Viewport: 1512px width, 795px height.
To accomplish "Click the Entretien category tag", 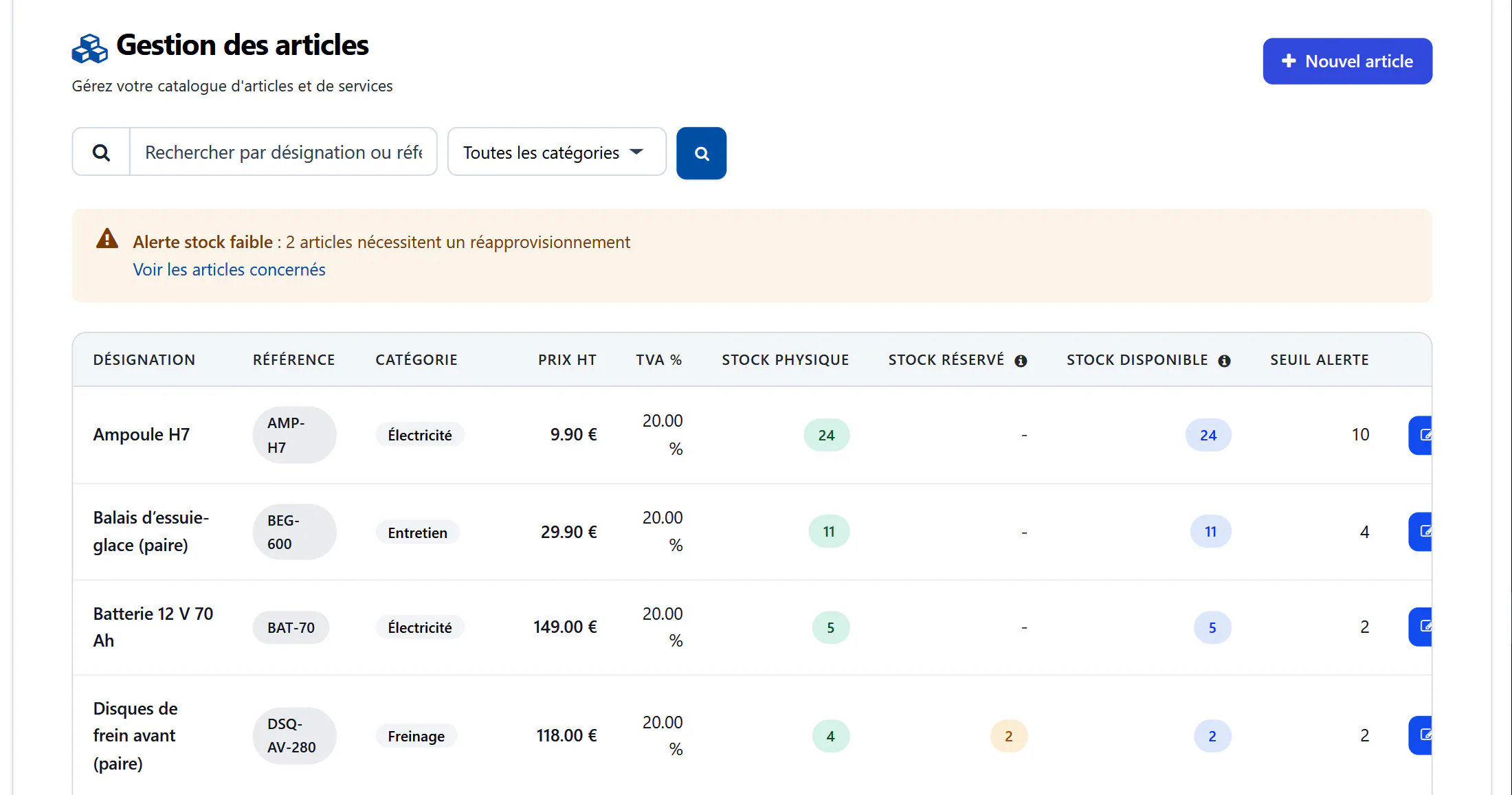I will pos(417,533).
